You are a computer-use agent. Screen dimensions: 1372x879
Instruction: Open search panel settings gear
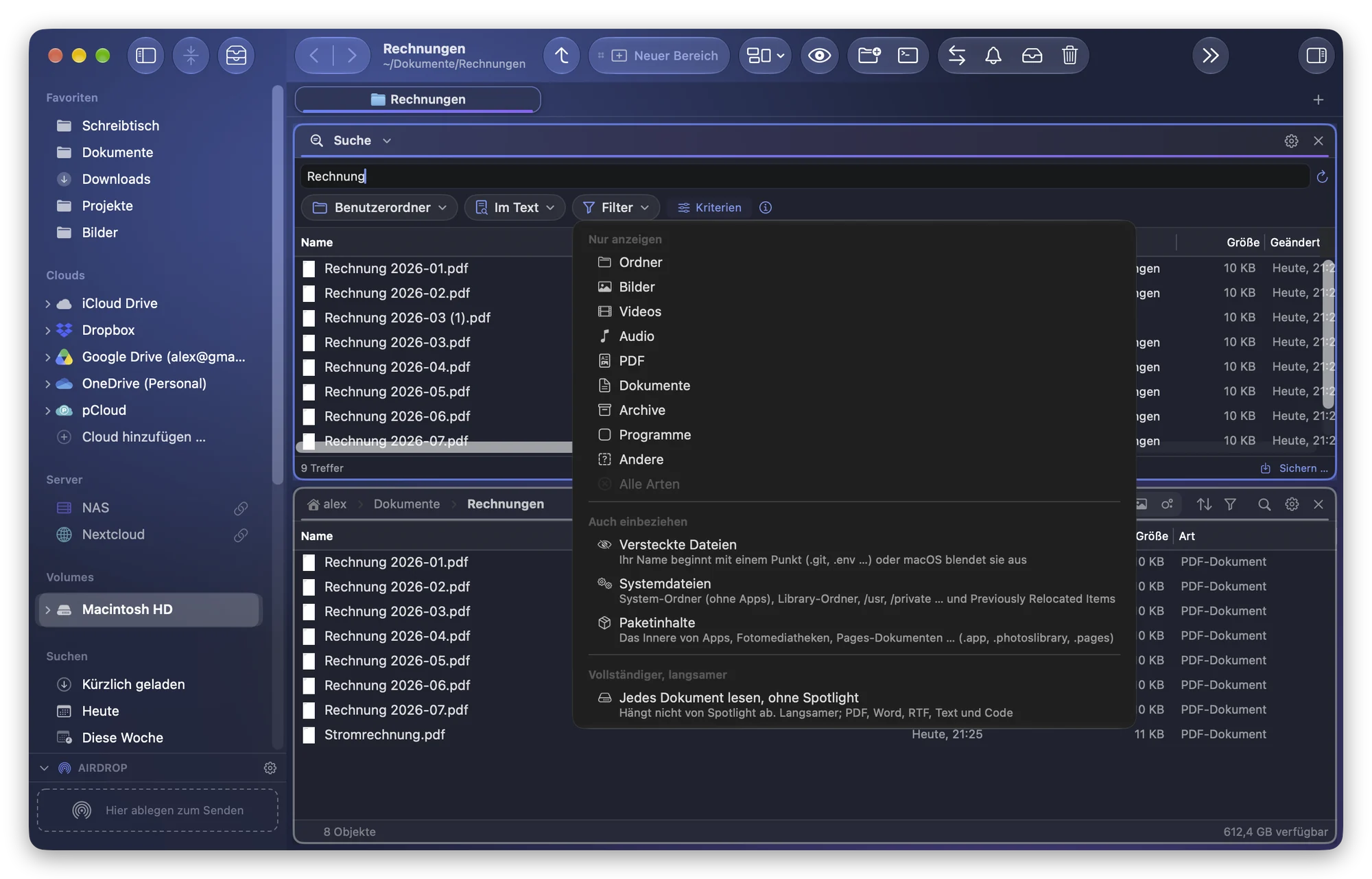pos(1291,141)
